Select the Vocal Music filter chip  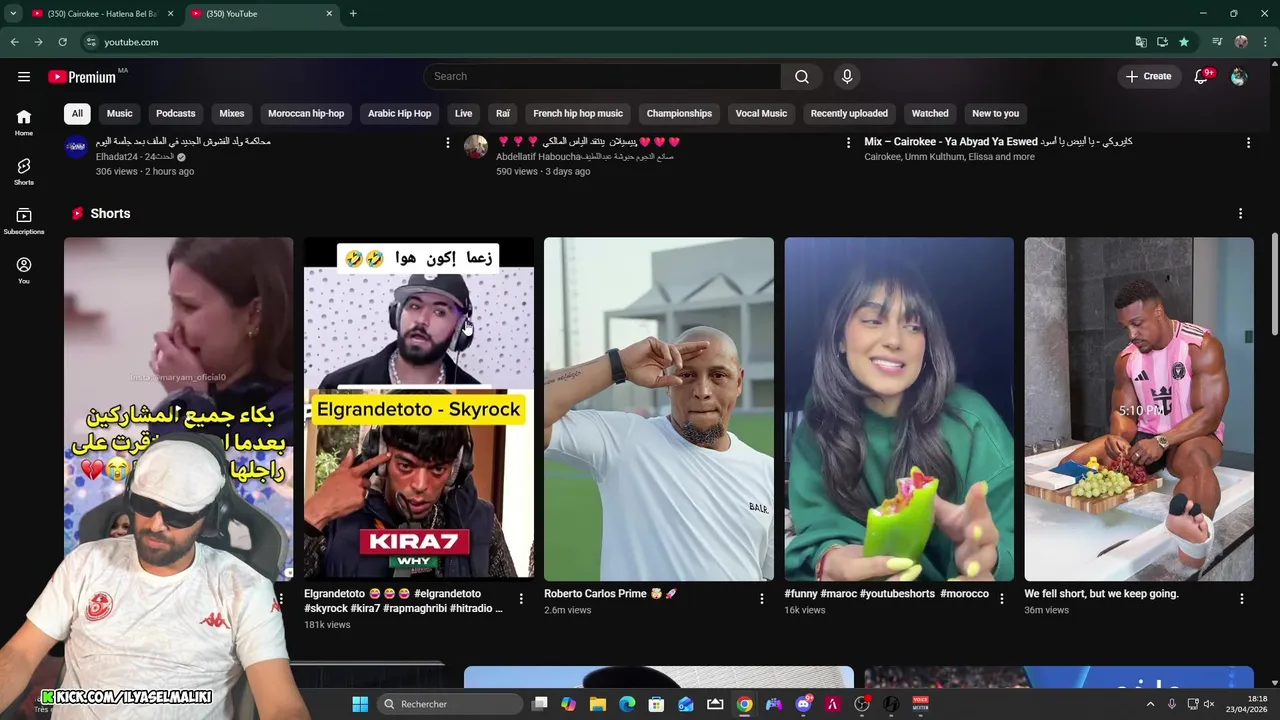[x=761, y=113]
